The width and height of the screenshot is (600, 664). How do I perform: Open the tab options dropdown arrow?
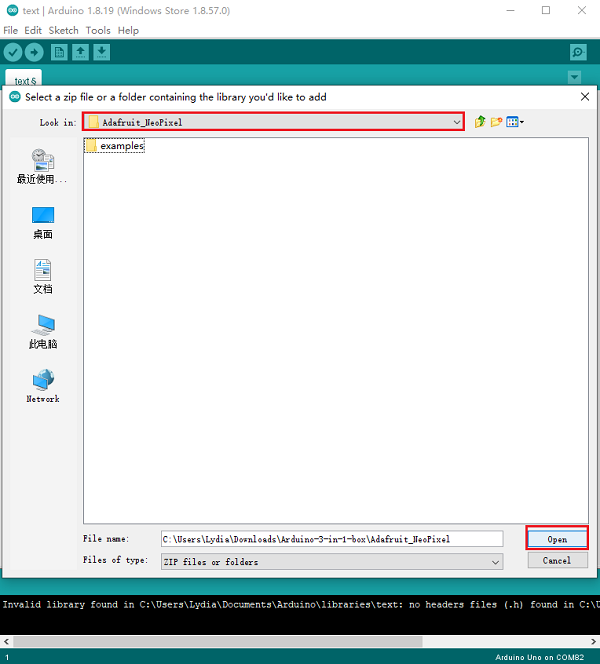coord(575,77)
